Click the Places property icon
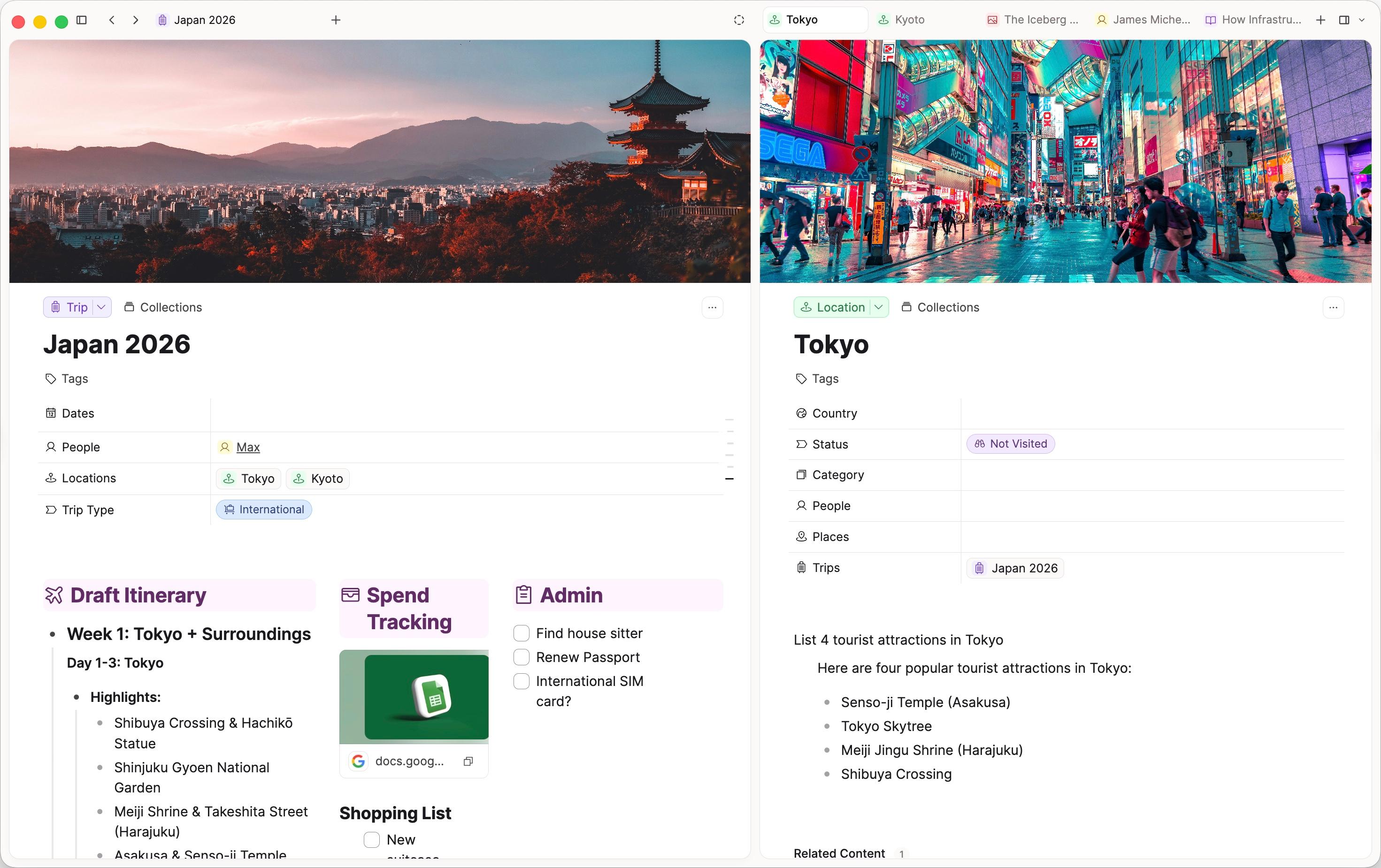Image resolution: width=1381 pixels, height=868 pixels. 801,537
